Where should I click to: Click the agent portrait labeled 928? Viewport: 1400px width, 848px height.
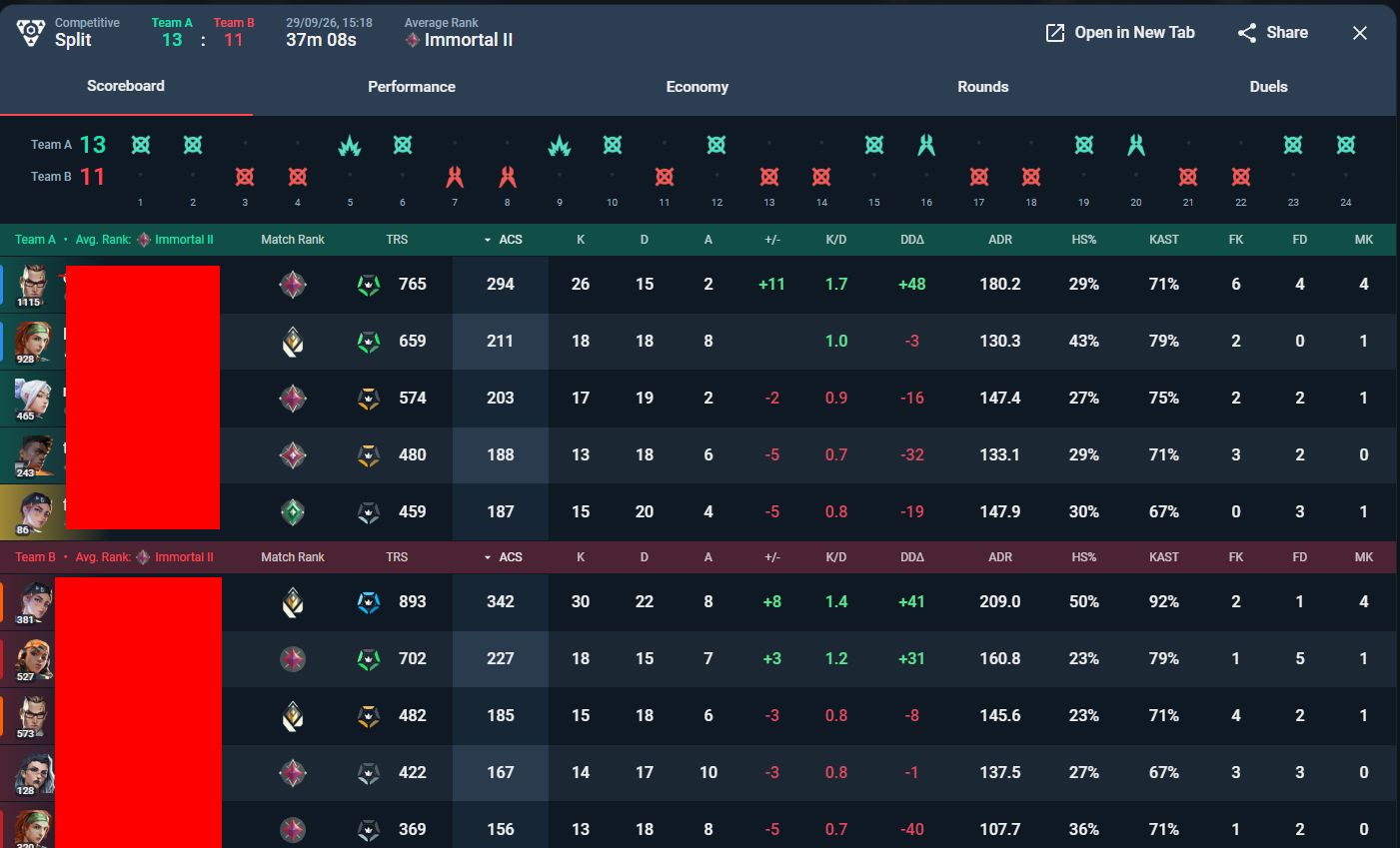tap(31, 343)
